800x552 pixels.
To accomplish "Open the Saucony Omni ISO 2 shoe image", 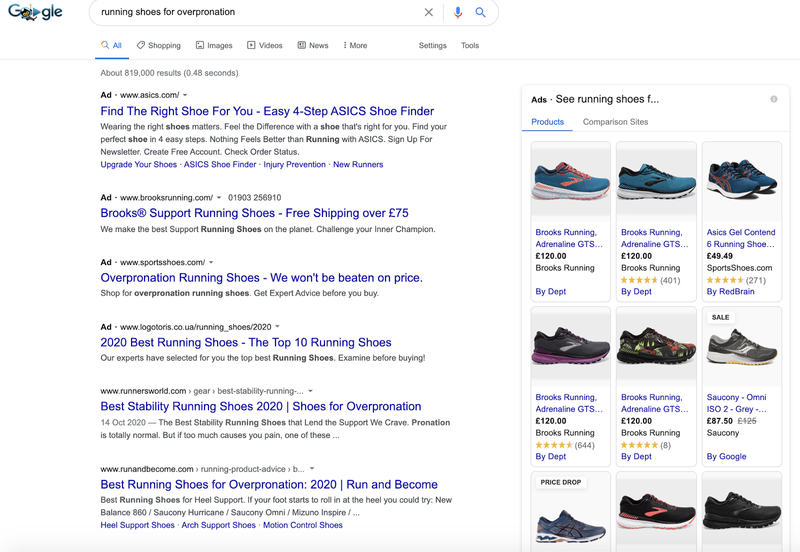I will click(742, 346).
